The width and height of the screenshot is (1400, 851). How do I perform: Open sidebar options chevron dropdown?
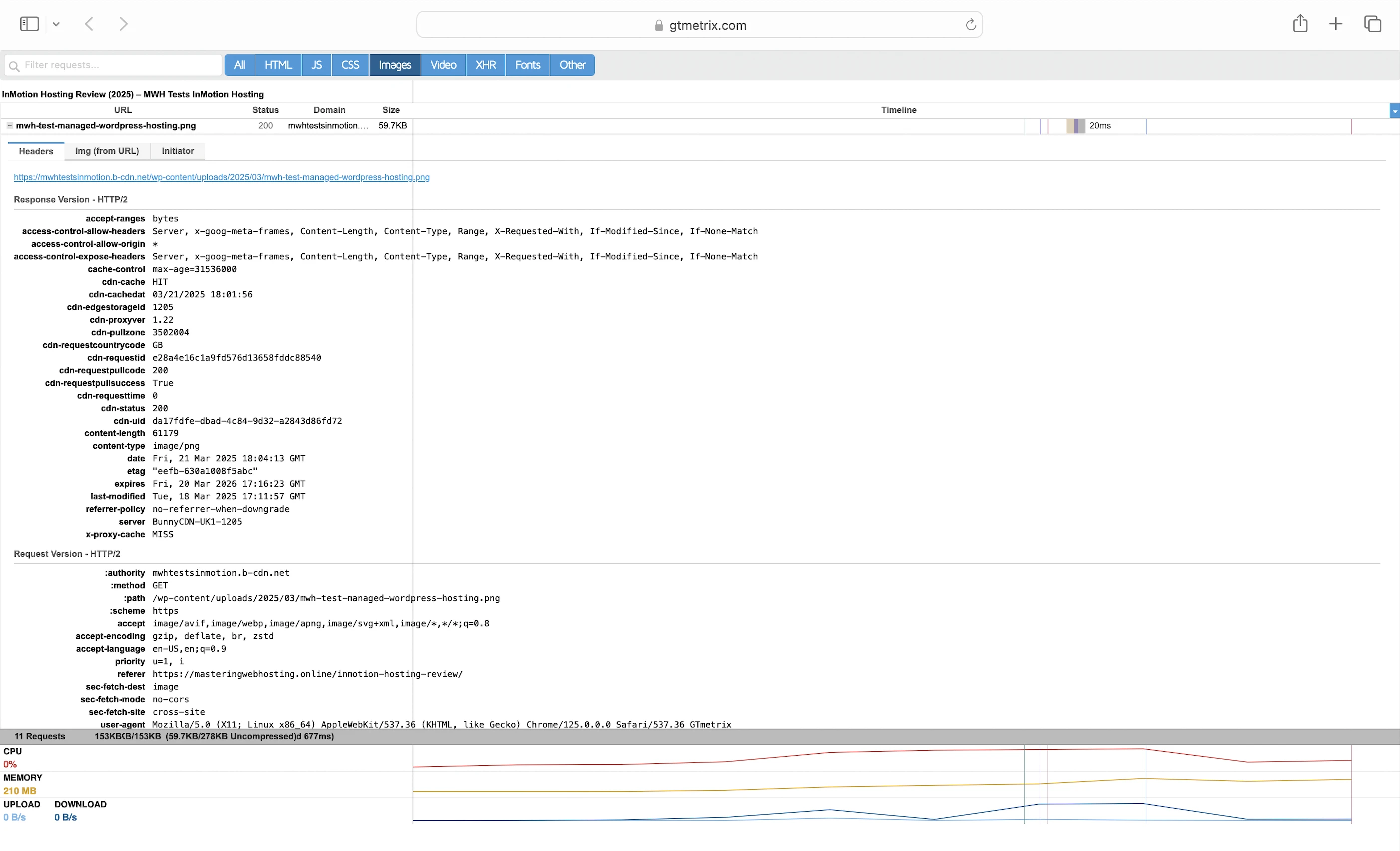click(56, 24)
